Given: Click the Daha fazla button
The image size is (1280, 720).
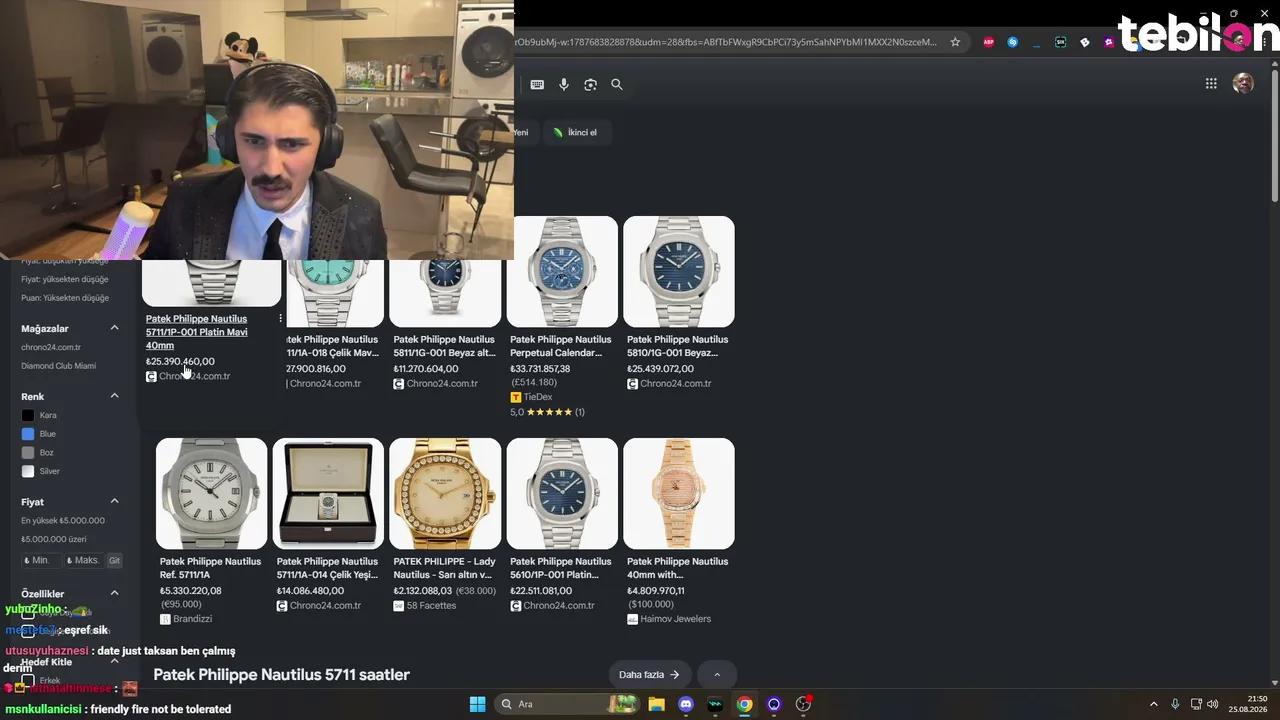Looking at the screenshot, I should 649,675.
